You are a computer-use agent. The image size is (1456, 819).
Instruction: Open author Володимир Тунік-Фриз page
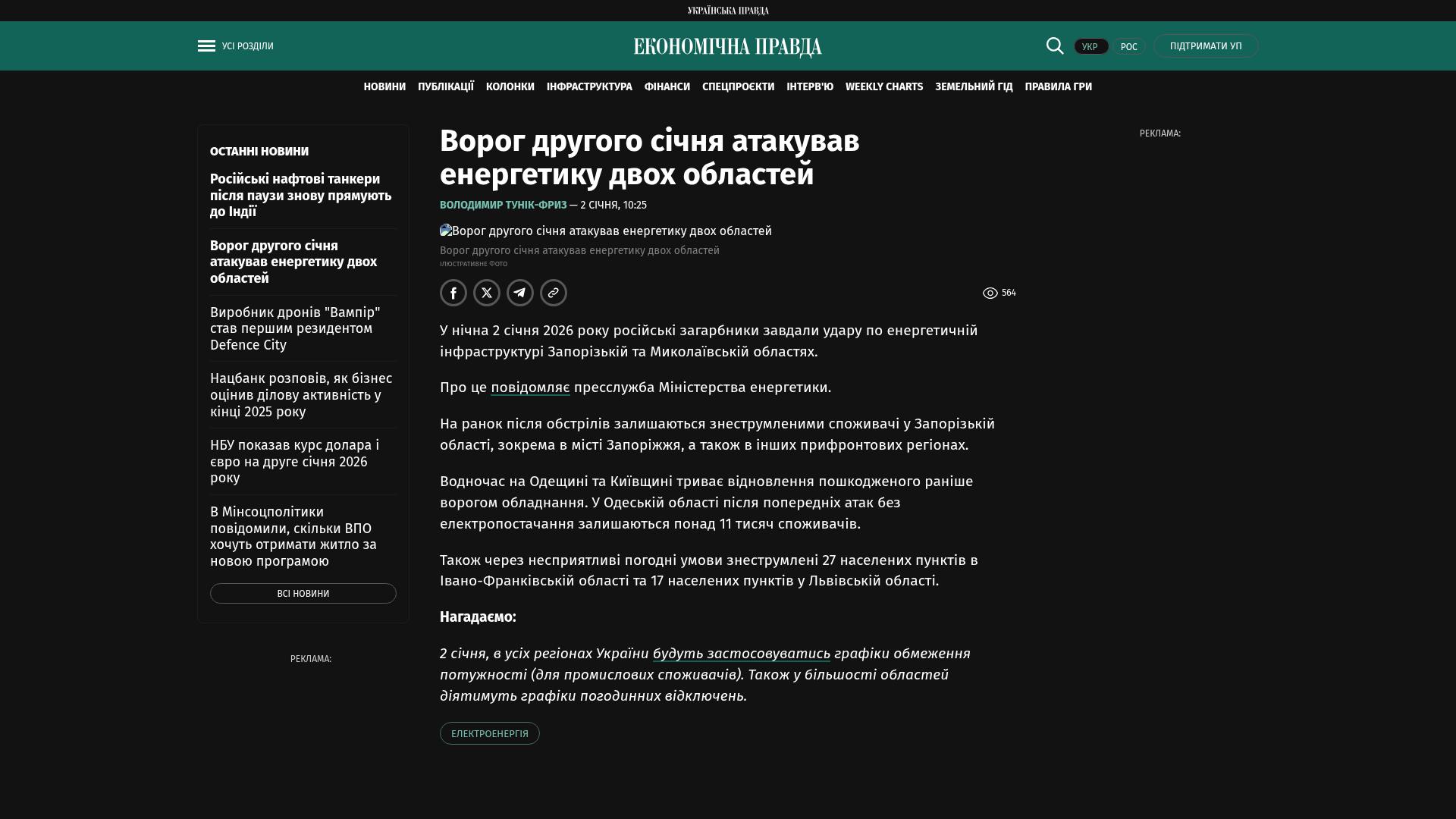point(504,206)
